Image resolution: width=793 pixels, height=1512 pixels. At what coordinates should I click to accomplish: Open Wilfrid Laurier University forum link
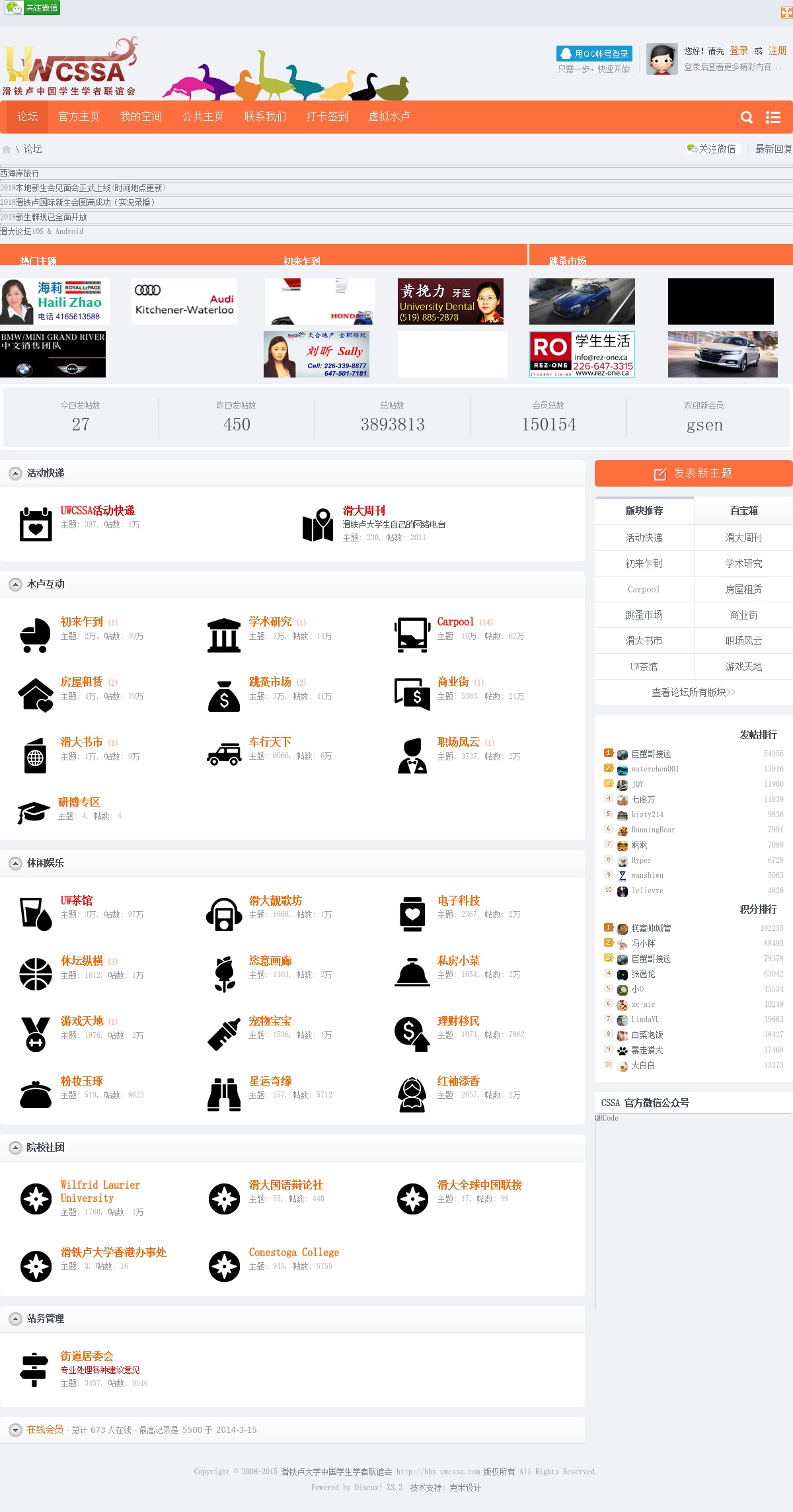coord(100,1191)
